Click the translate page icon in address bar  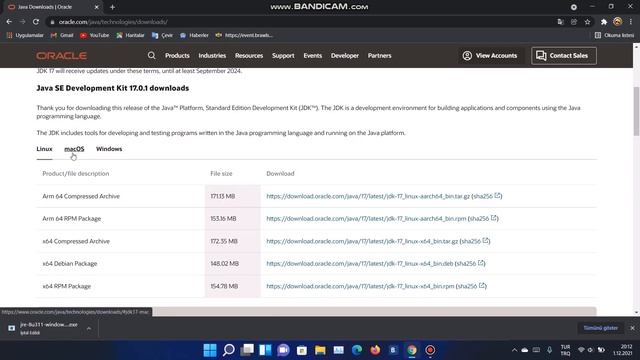point(560,22)
